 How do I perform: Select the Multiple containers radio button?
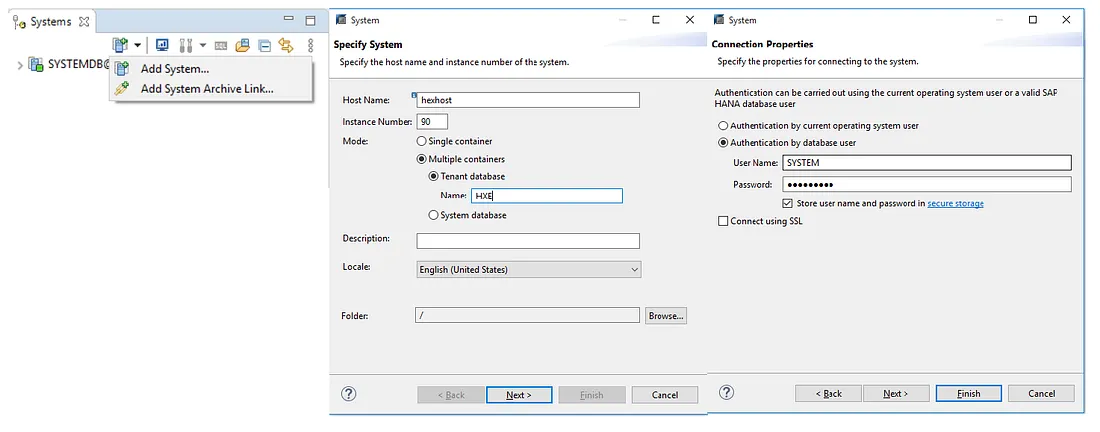pyautogui.click(x=422, y=159)
